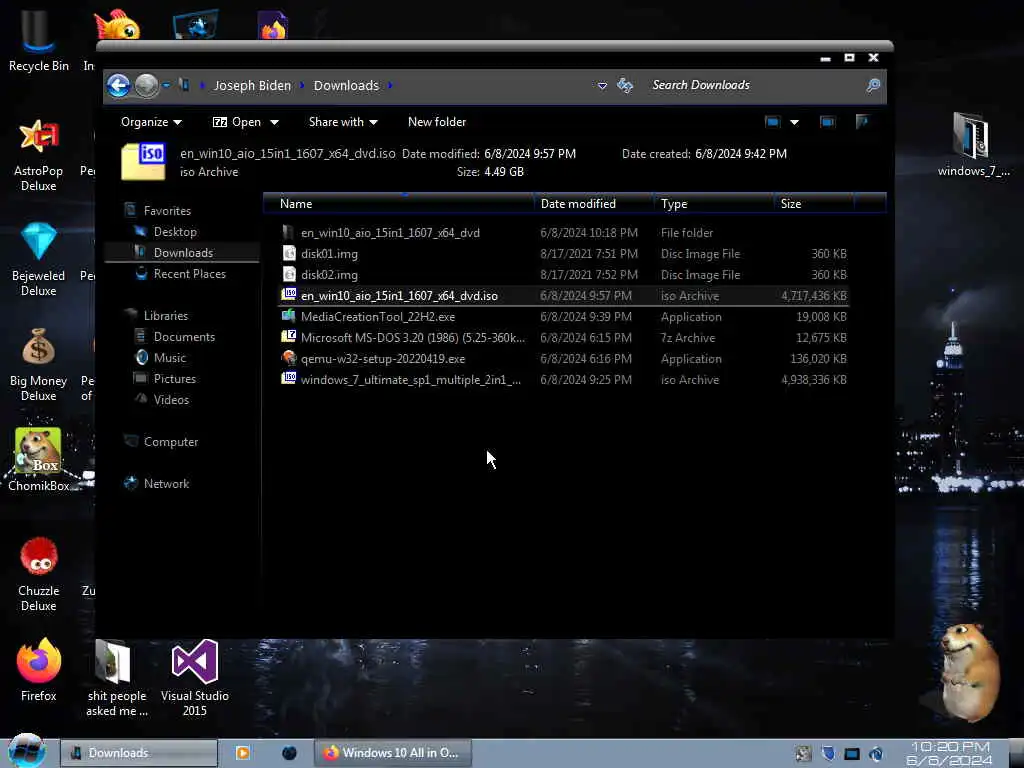The height and width of the screenshot is (768, 1024).
Task: Open Explorer help icon
Action: [862, 122]
